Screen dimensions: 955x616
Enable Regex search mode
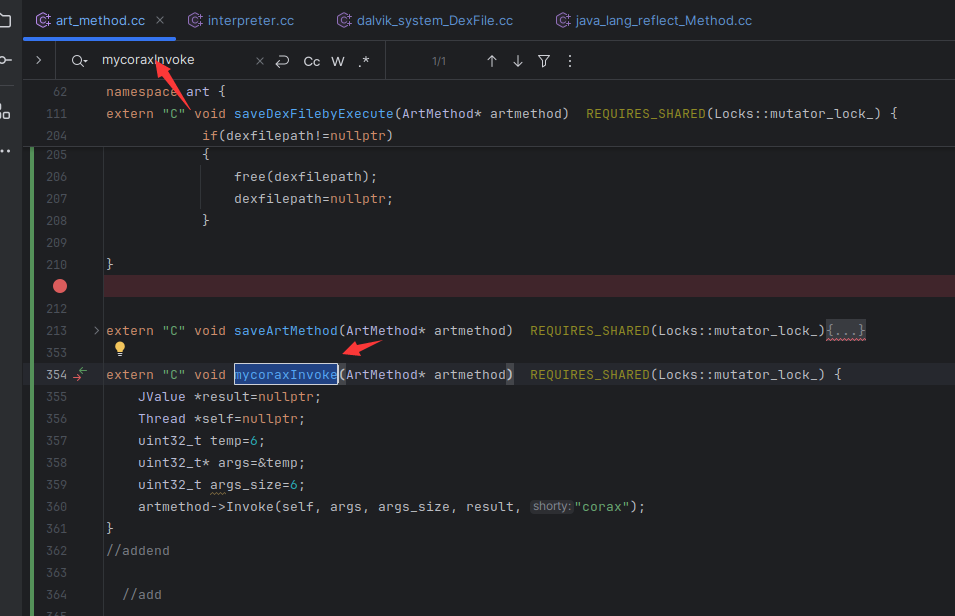click(x=364, y=61)
